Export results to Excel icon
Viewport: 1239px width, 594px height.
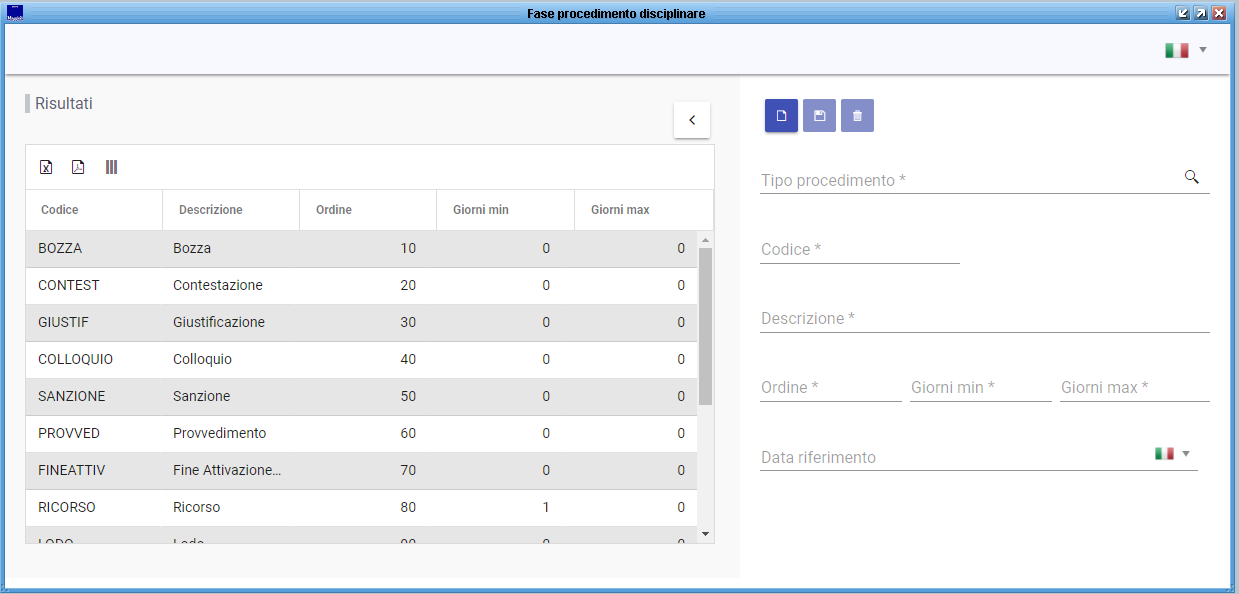click(46, 167)
